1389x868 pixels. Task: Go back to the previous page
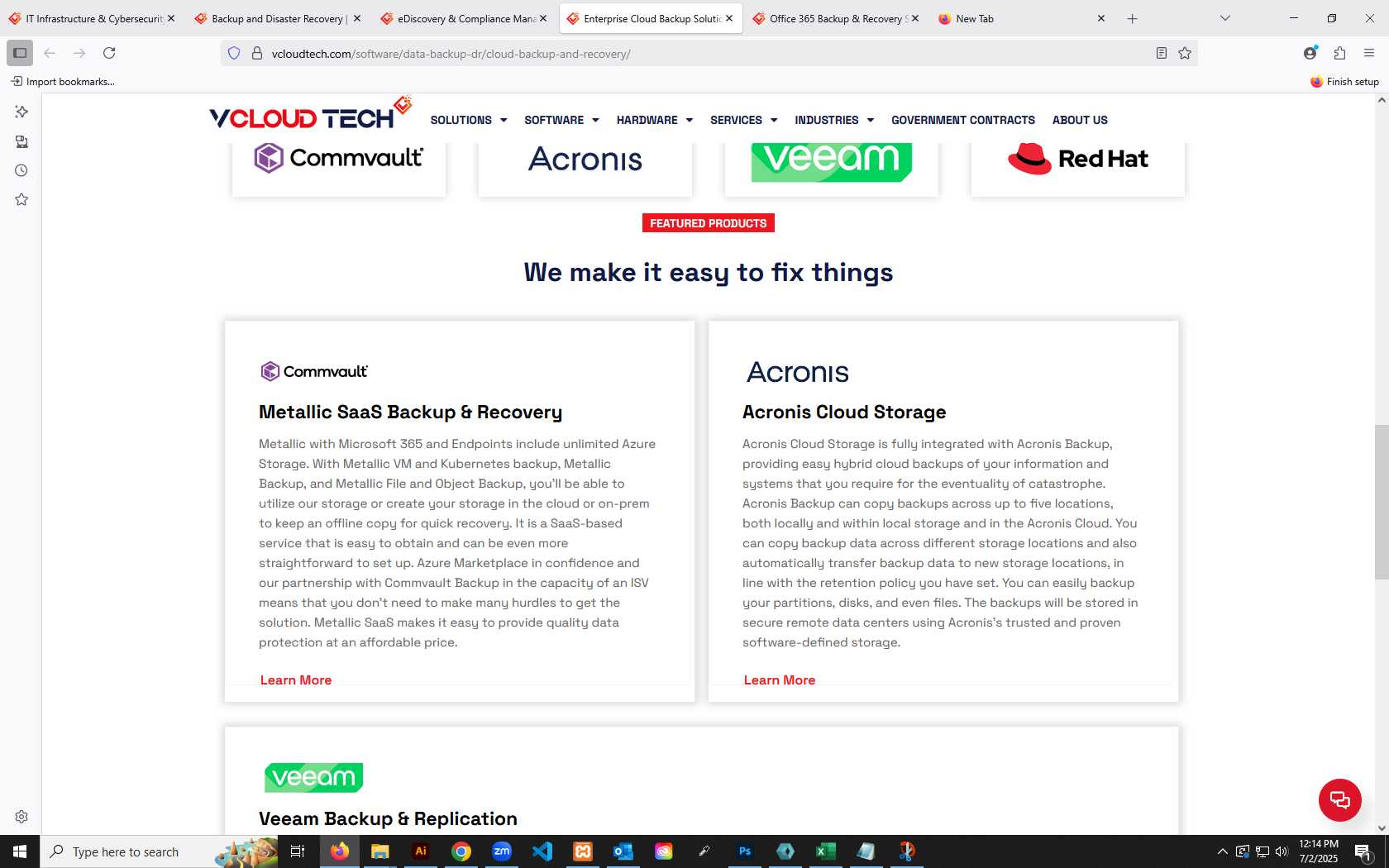pyautogui.click(x=50, y=53)
